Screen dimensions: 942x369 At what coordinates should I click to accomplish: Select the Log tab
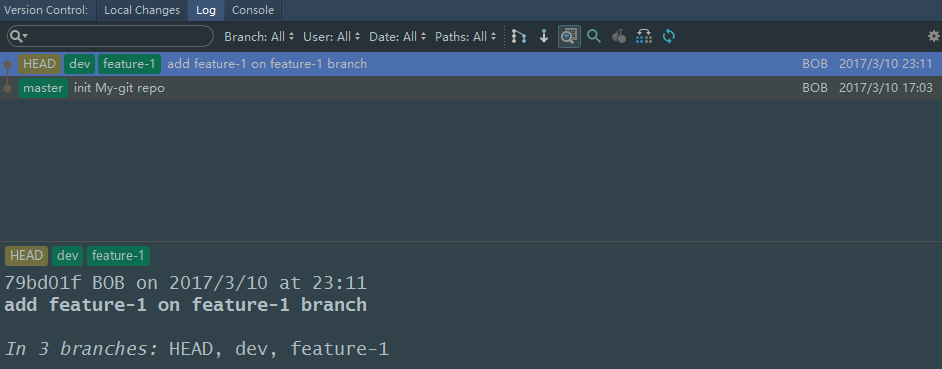pyautogui.click(x=206, y=10)
